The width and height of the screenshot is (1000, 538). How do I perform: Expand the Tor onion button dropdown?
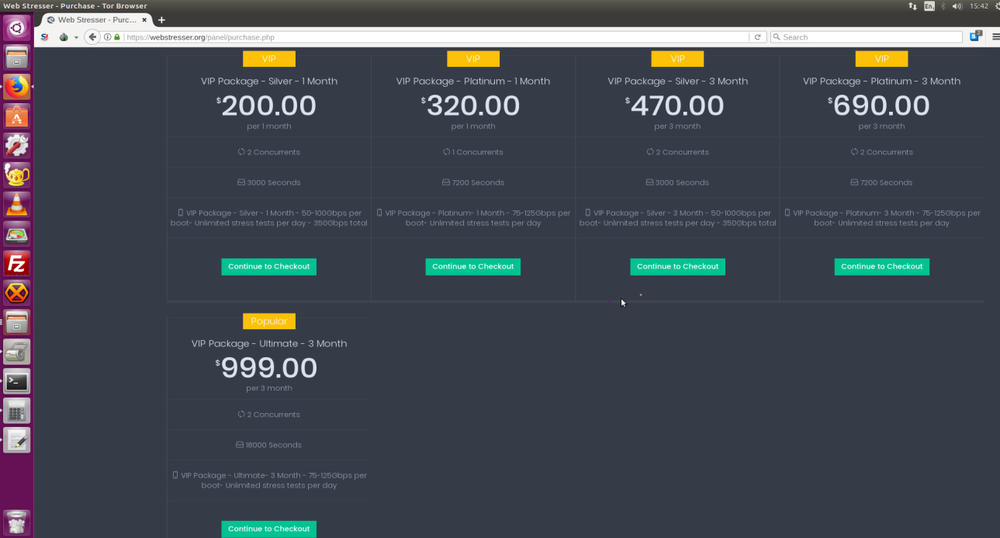(x=67, y=37)
